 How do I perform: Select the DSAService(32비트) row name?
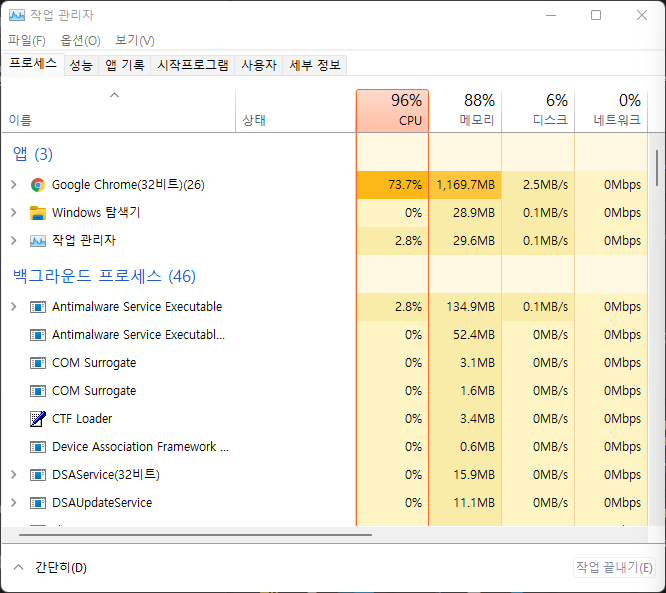coord(106,475)
